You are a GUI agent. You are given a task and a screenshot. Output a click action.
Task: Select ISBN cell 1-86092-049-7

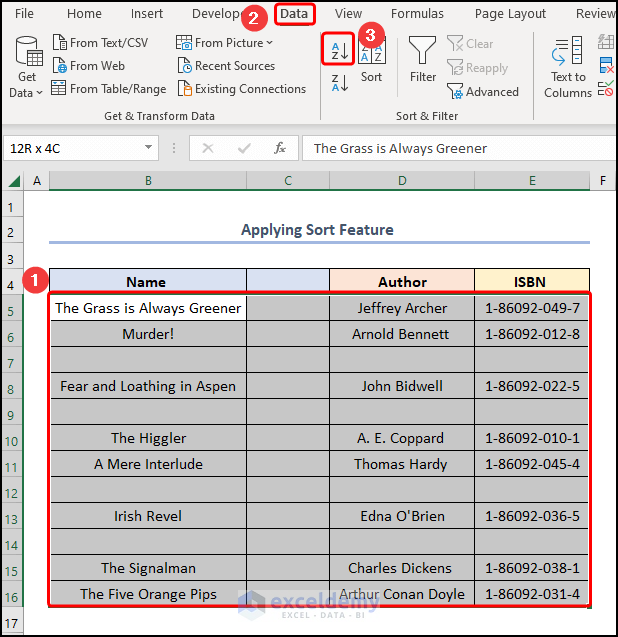tap(532, 308)
